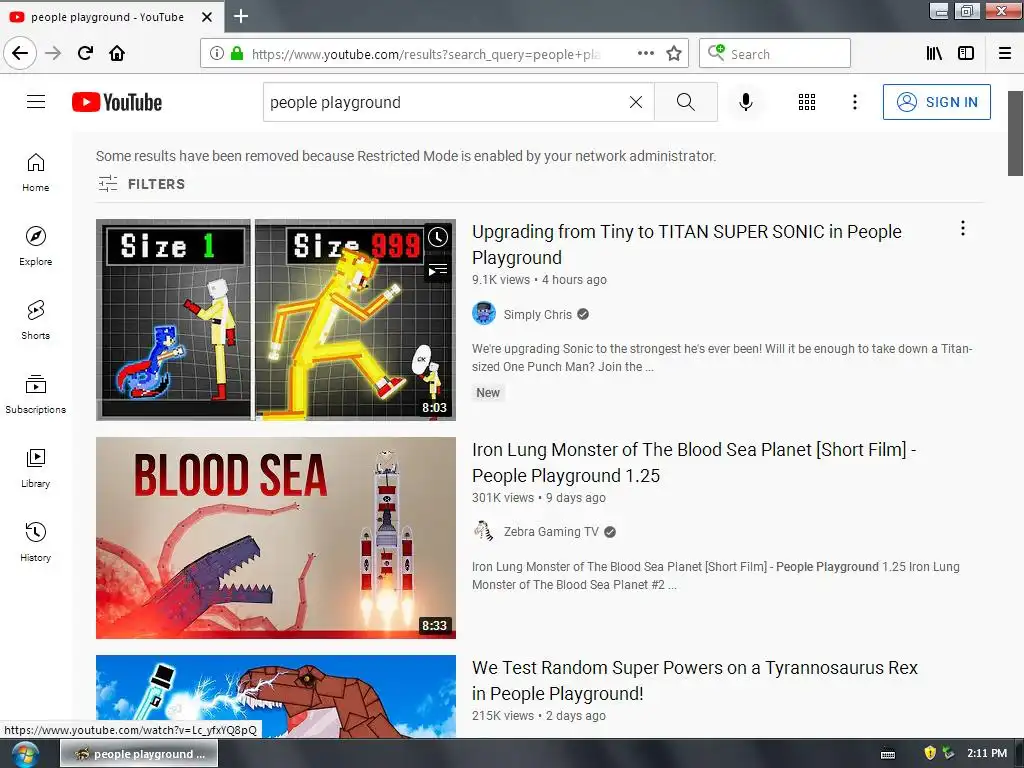Screen dimensions: 1024x768
Task: Open the BLOOD SEA video thumbnail
Action: point(276,537)
